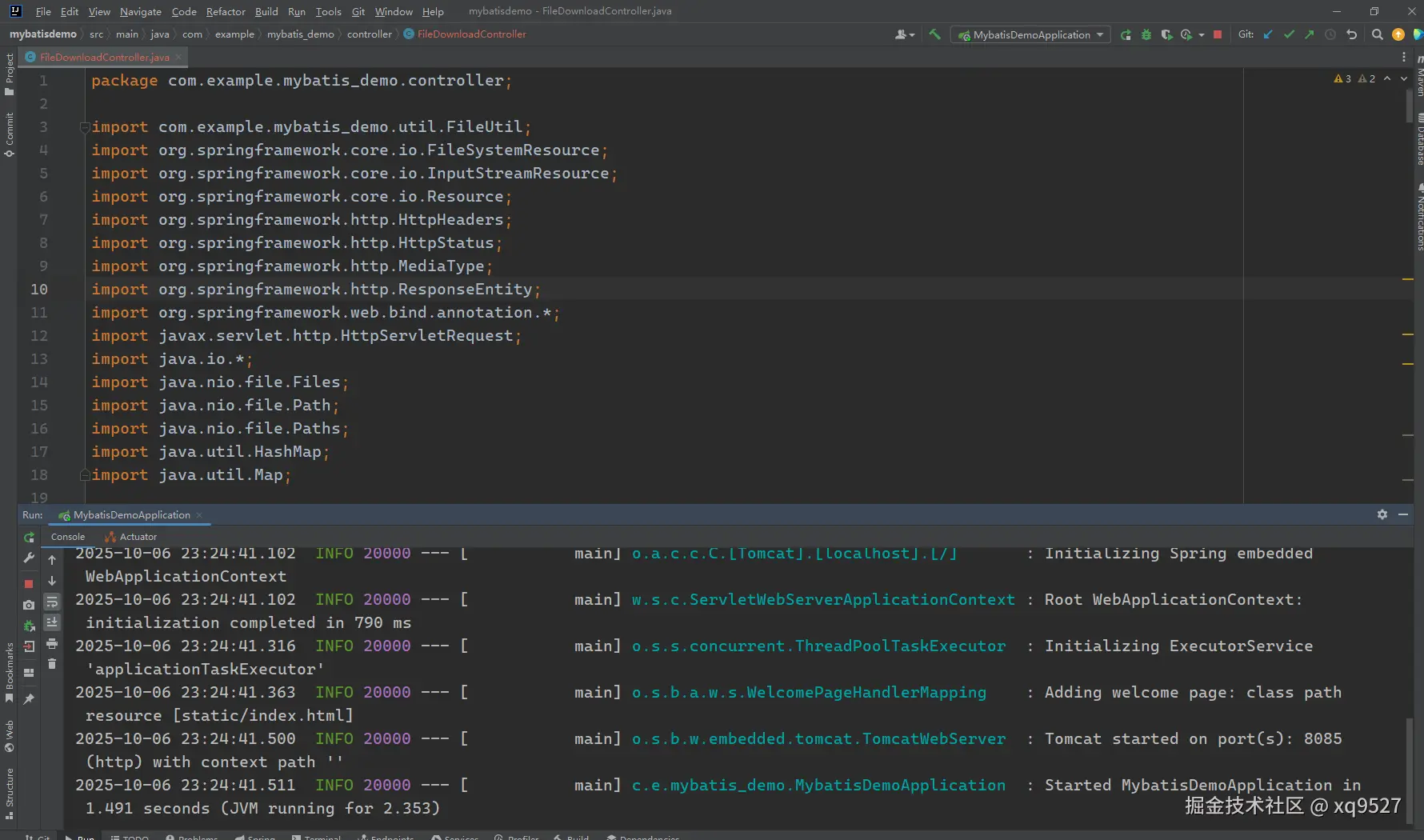Open the Refactor menu

[x=226, y=11]
